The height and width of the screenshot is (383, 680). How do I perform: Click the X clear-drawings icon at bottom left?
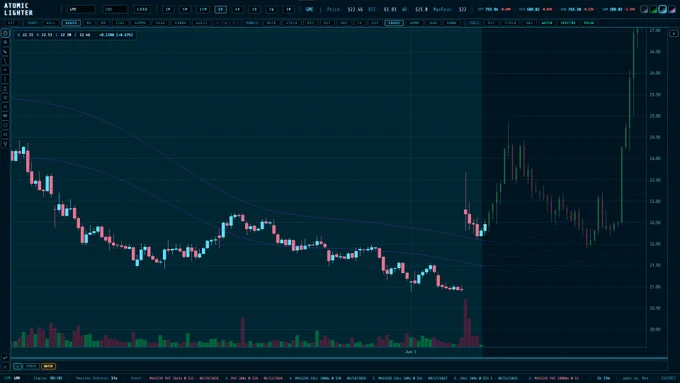pos(5,367)
